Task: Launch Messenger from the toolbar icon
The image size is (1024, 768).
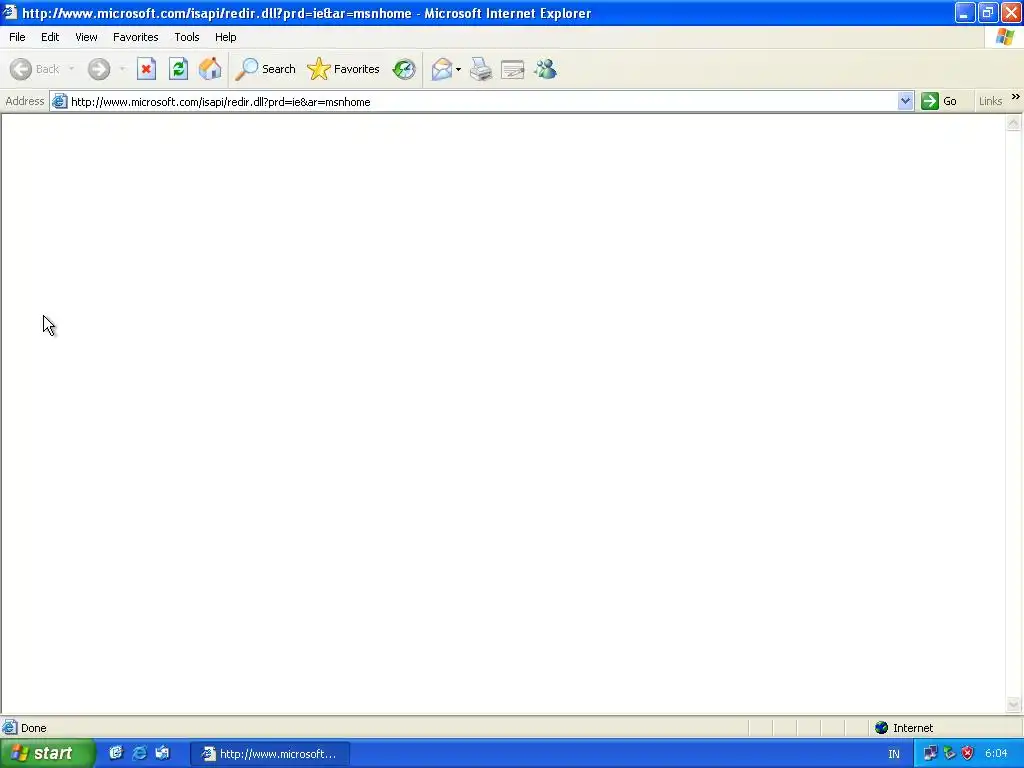Action: click(545, 69)
